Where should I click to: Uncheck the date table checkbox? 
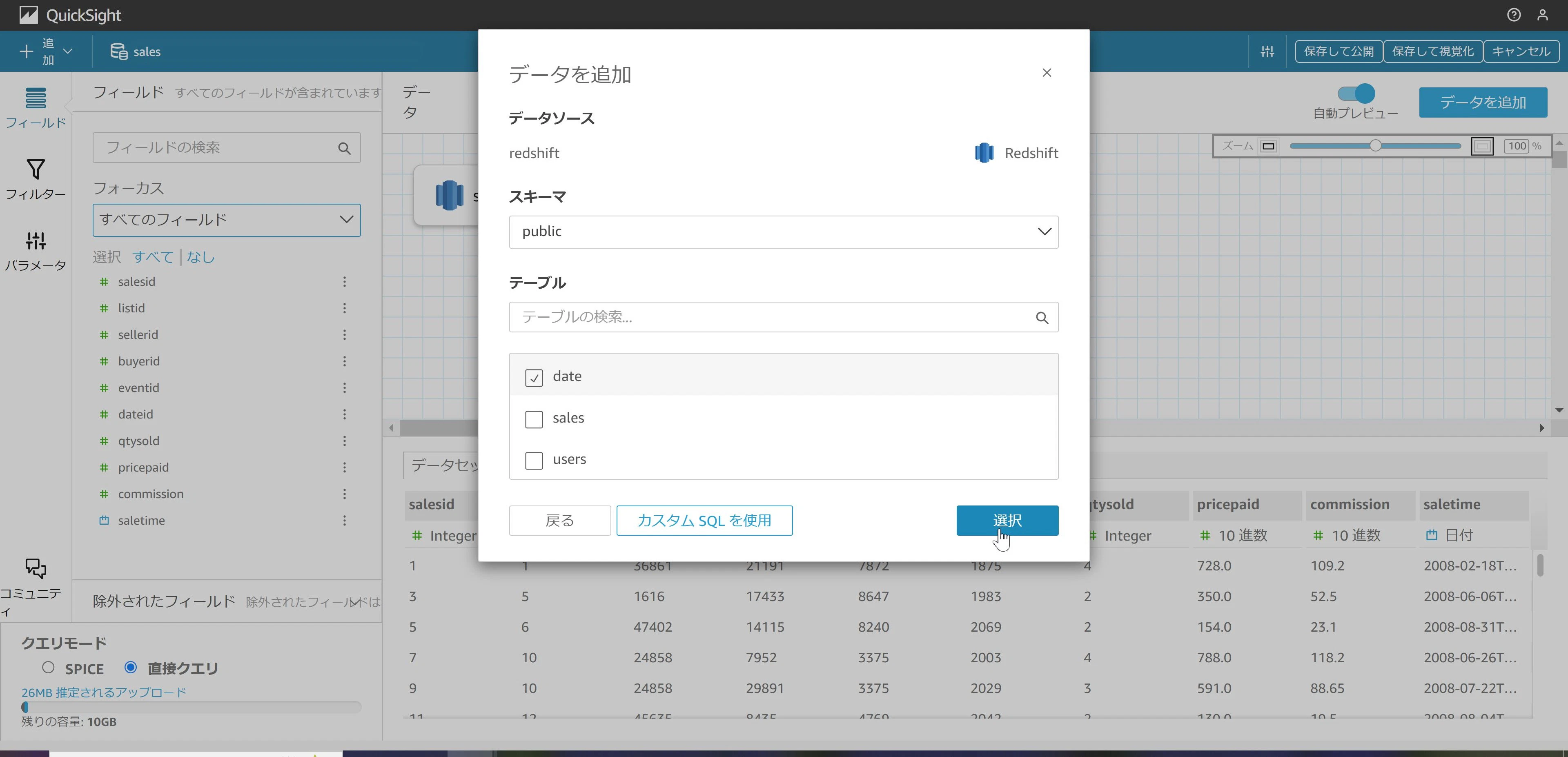click(x=534, y=378)
